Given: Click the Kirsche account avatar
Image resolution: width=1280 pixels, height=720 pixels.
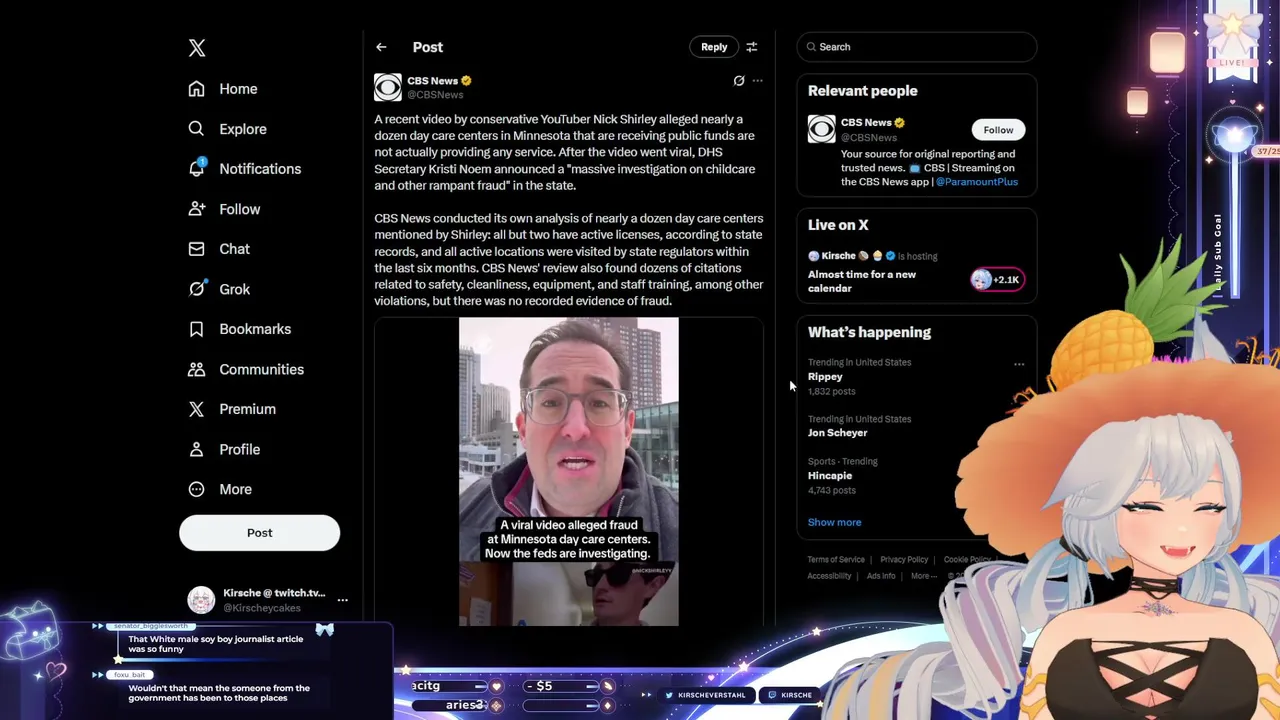Looking at the screenshot, I should pyautogui.click(x=202, y=600).
